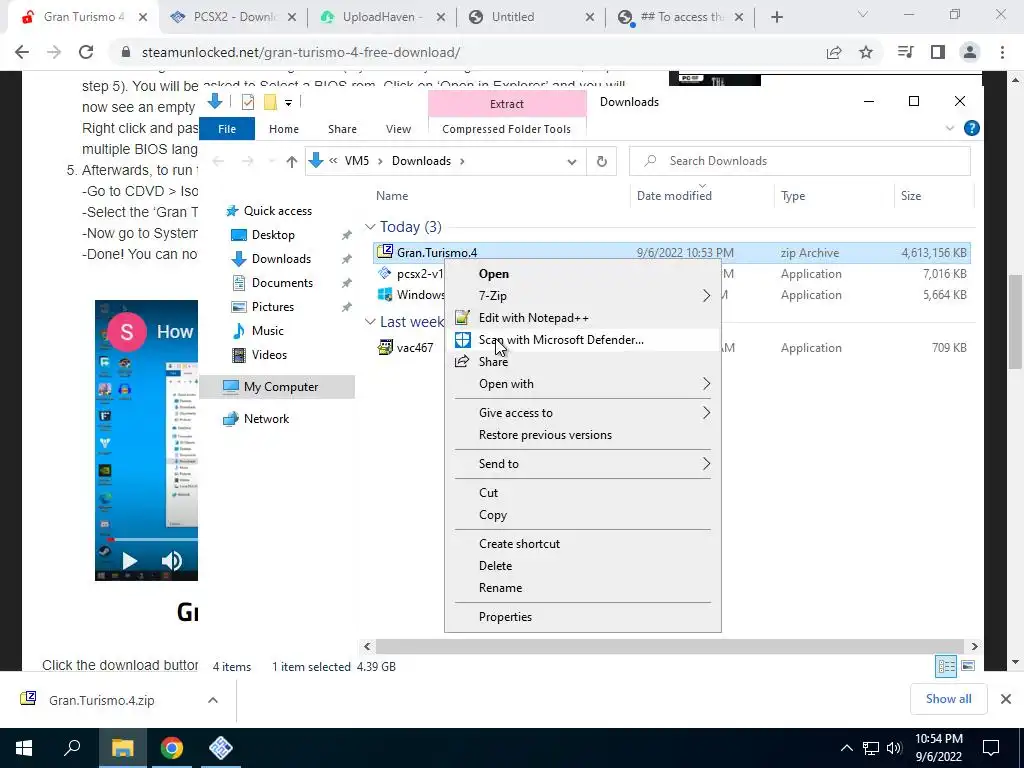Click Chrome back arrow button
1024x768 pixels.
pos(22,52)
